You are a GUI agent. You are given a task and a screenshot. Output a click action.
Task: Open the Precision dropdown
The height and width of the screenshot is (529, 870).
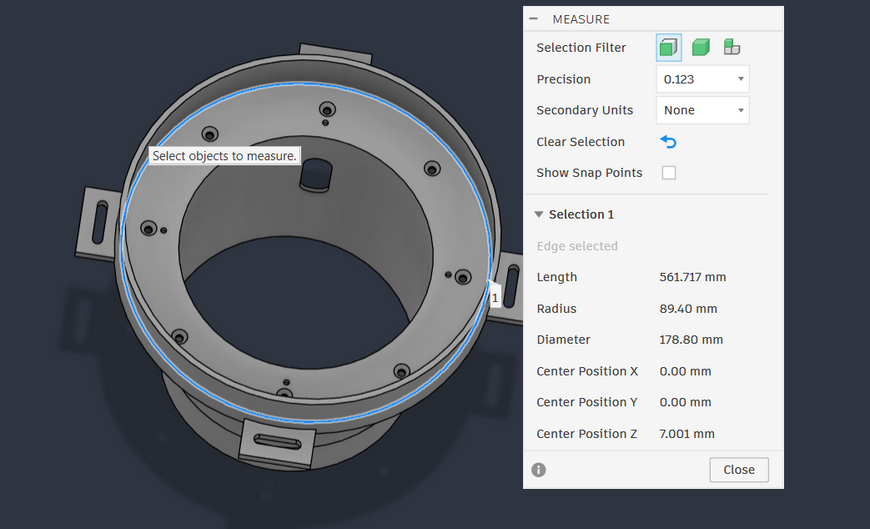click(702, 79)
